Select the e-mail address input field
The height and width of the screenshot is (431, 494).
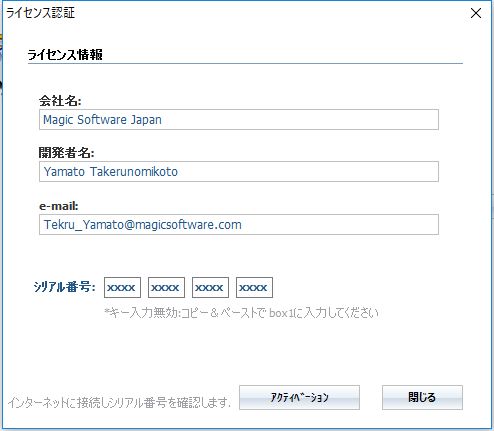[239, 224]
